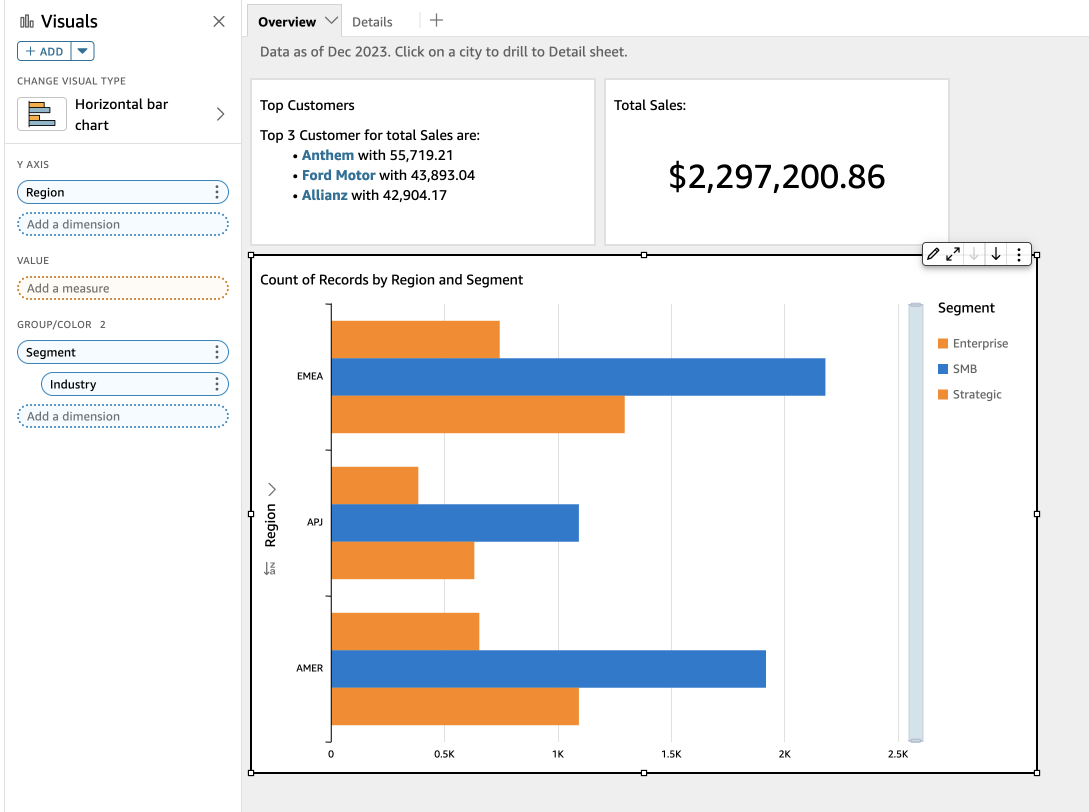Expand the Region axis label chevron
This screenshot has height=812, width=1089.
coord(271,489)
